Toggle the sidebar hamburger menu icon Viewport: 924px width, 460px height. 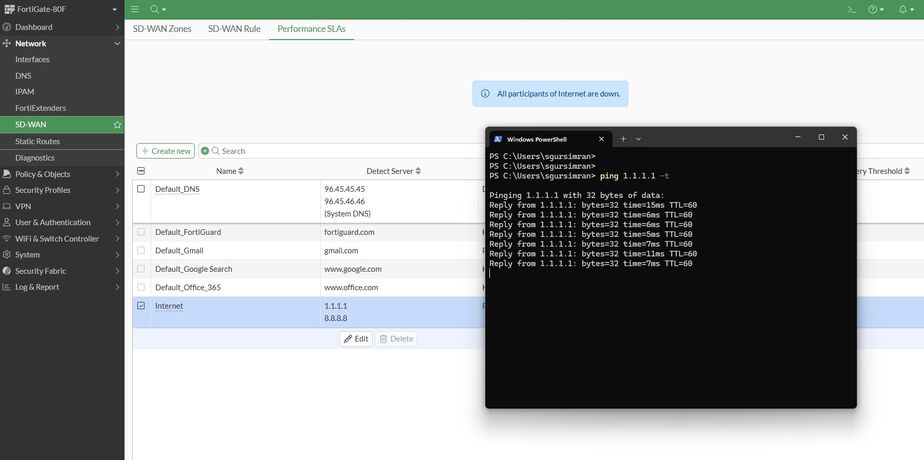pos(136,9)
